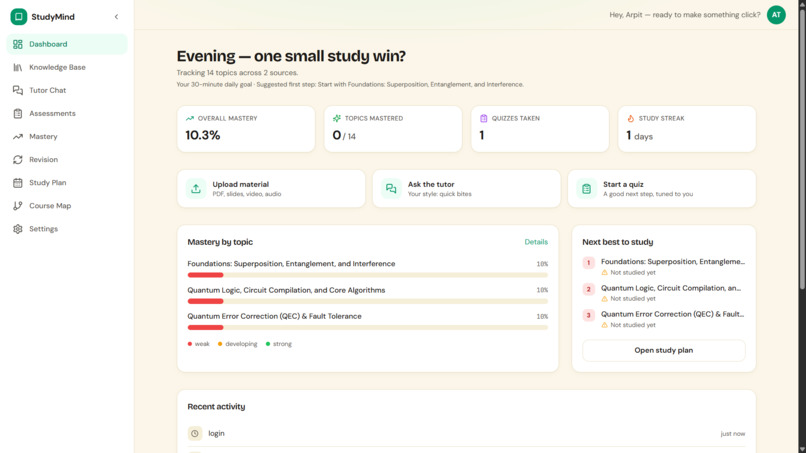Click rank badge 3 in Next best to study
Viewport: 806px width, 453px height.
(x=589, y=315)
